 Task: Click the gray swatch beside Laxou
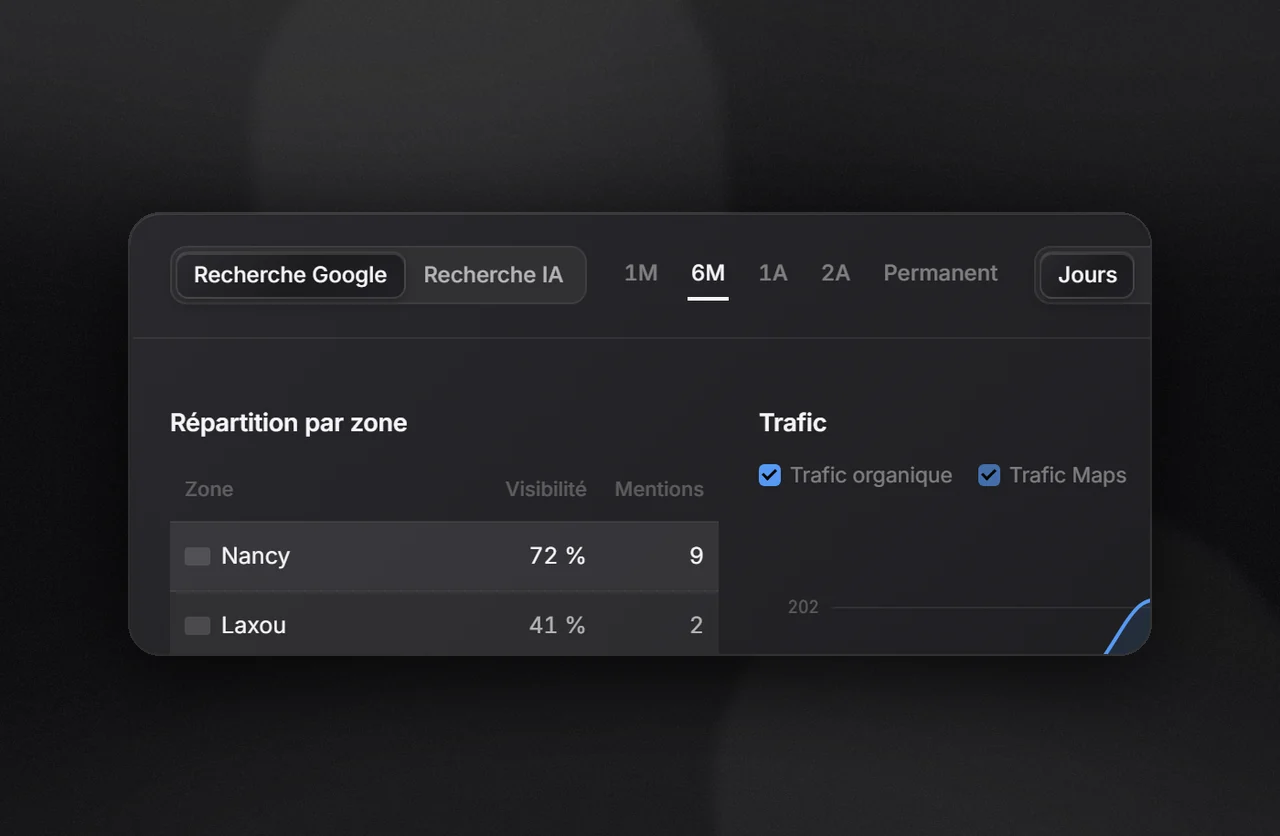coord(197,626)
